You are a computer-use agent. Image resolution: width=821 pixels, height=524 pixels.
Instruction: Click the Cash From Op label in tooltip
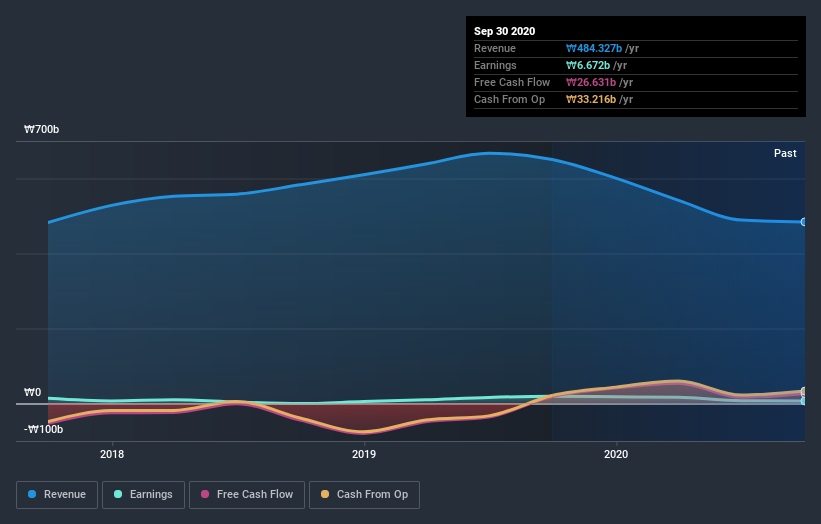tap(509, 99)
